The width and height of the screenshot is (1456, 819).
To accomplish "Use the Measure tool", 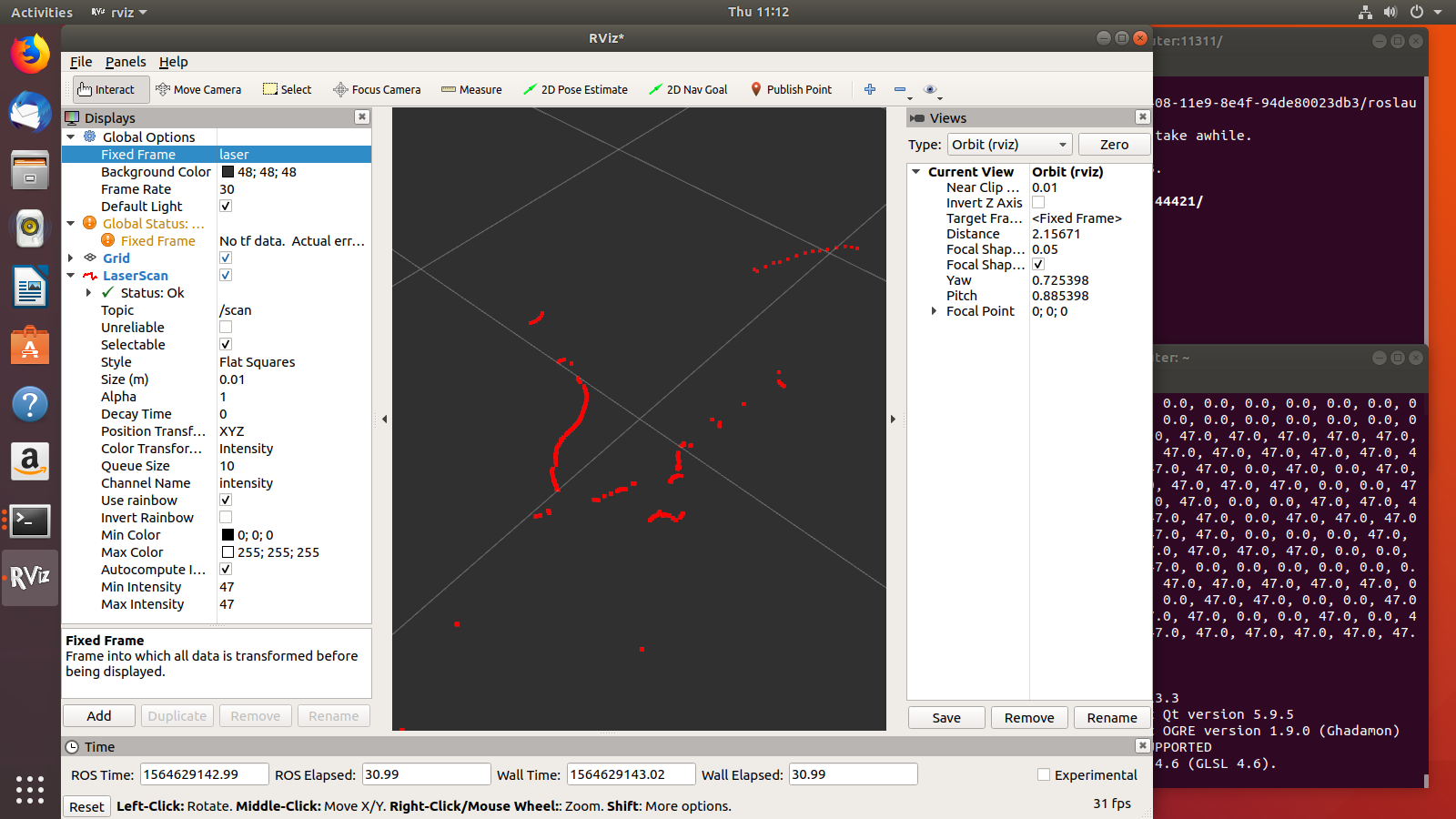I will click(471, 89).
